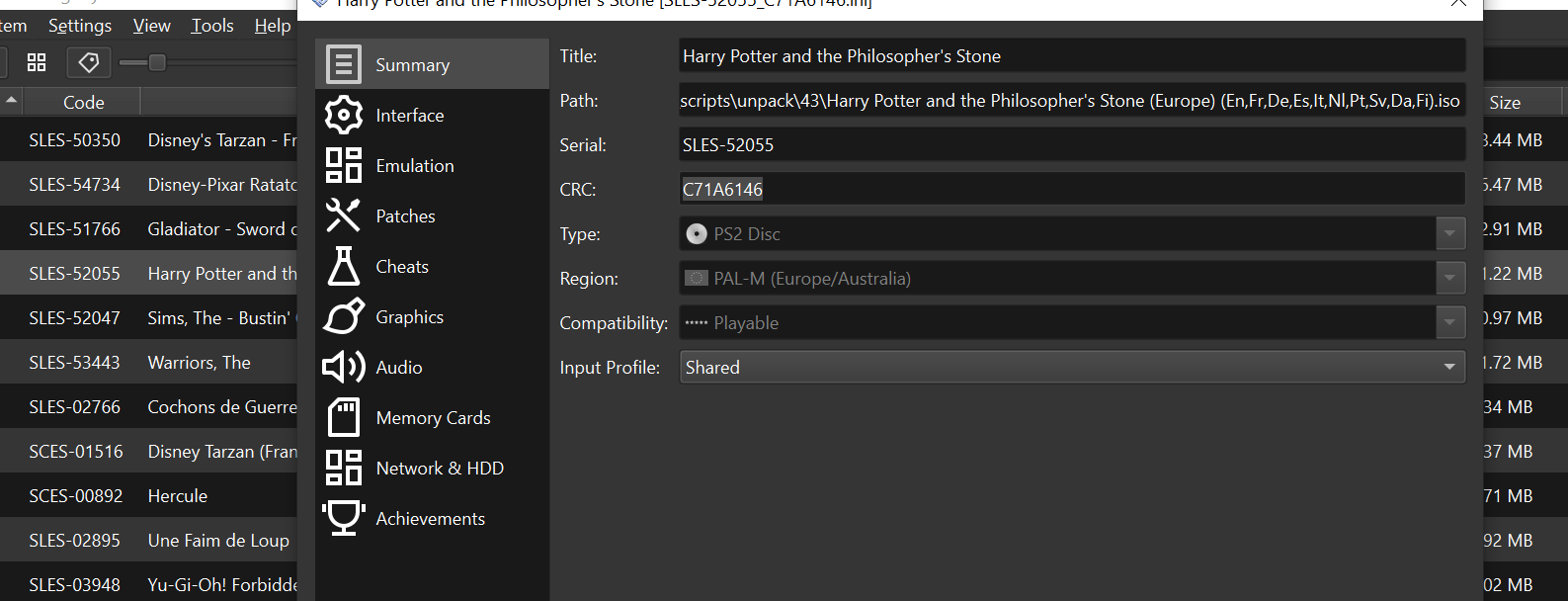Open the Tools menu
Screen dimensions: 1568x601
tap(212, 26)
